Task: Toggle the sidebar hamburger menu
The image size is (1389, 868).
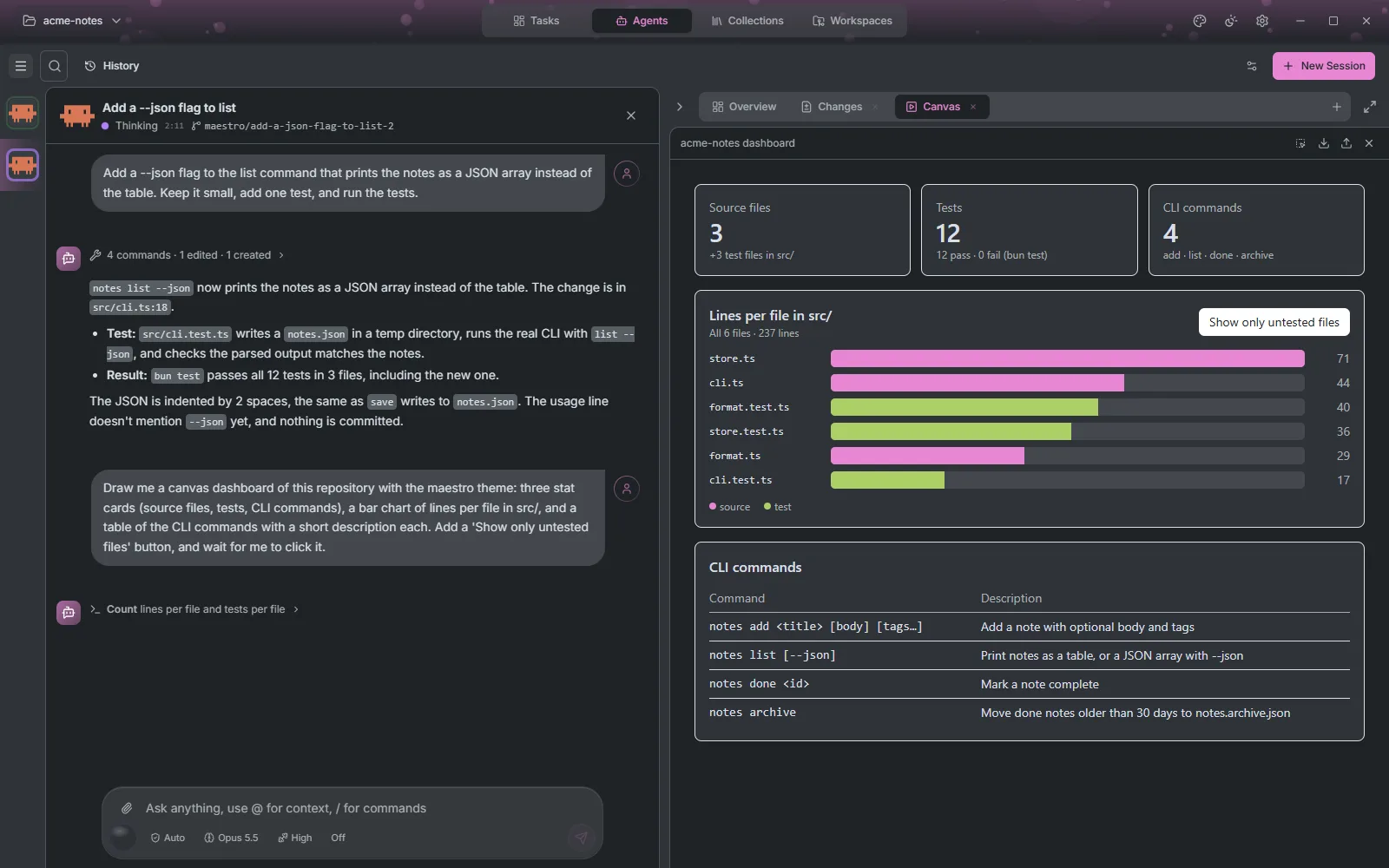Action: pyautogui.click(x=21, y=66)
